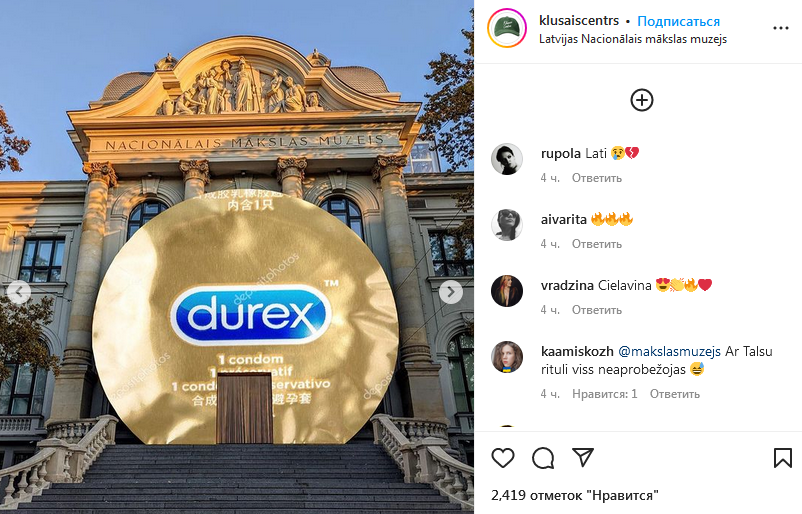Click the Подписаться follow link
The height and width of the screenshot is (514, 802).
coord(678,21)
